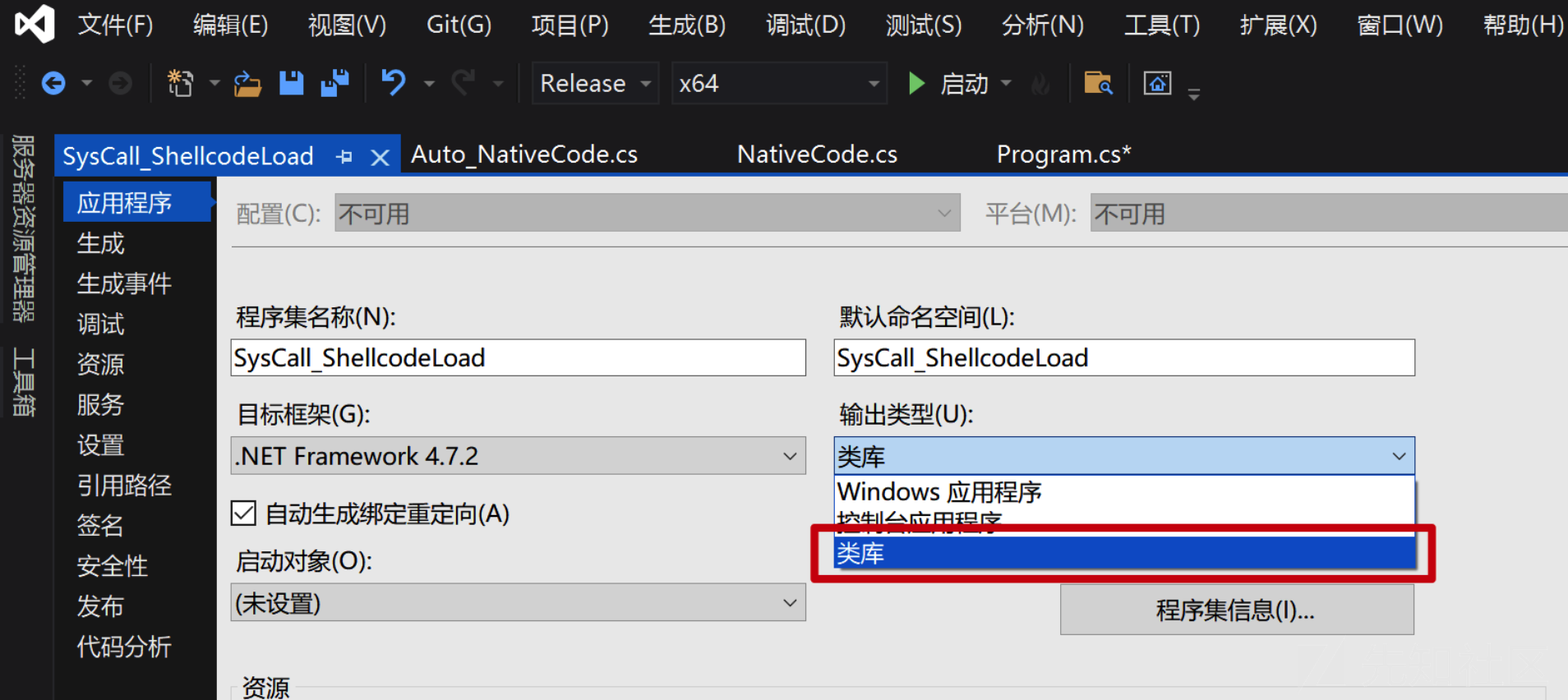The width and height of the screenshot is (1568, 700).
Task: Click the 默认命名空间 input field
Action: coord(1124,357)
